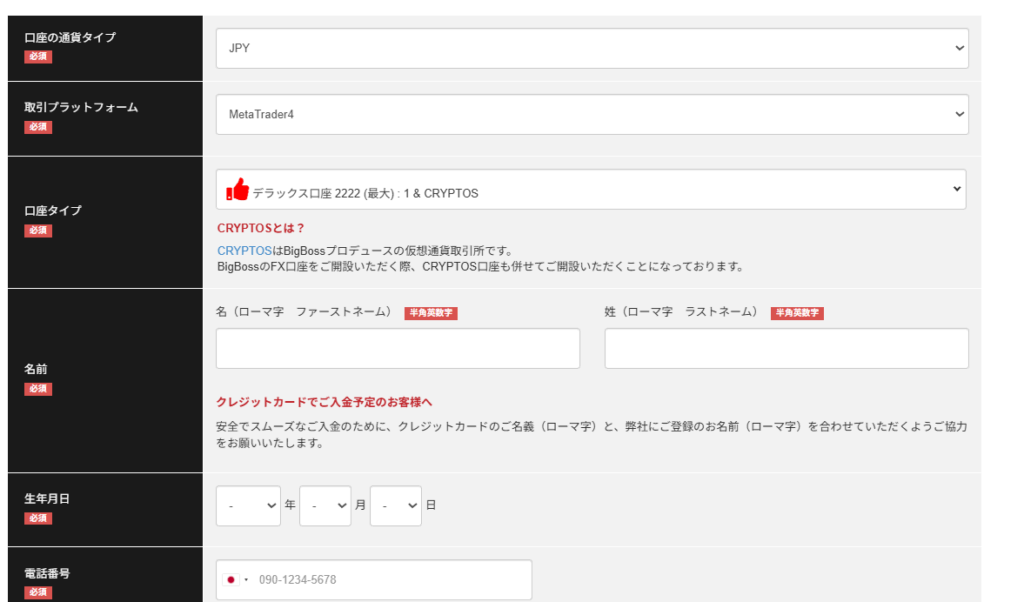
Task: Click the 生年月日 label
Action: pyautogui.click(x=47, y=498)
